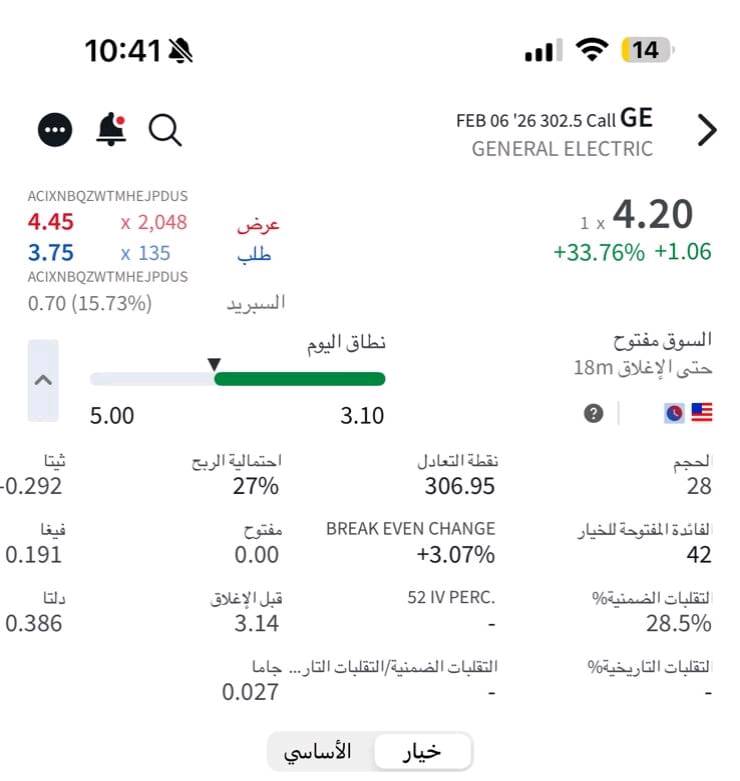Tap the bid price 3.75

(x=51, y=253)
